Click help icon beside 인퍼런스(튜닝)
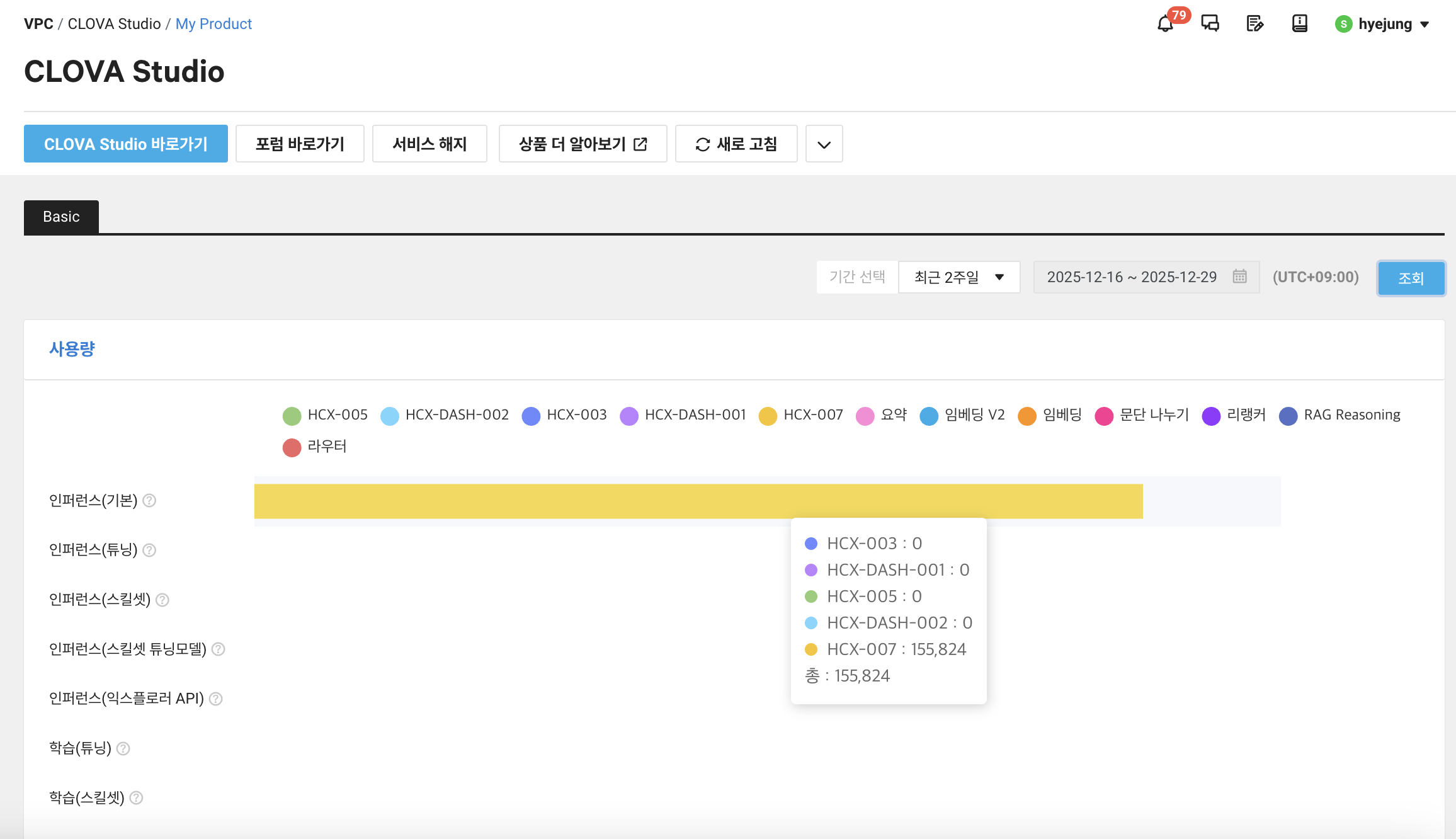The height and width of the screenshot is (839, 1456). coord(149,551)
